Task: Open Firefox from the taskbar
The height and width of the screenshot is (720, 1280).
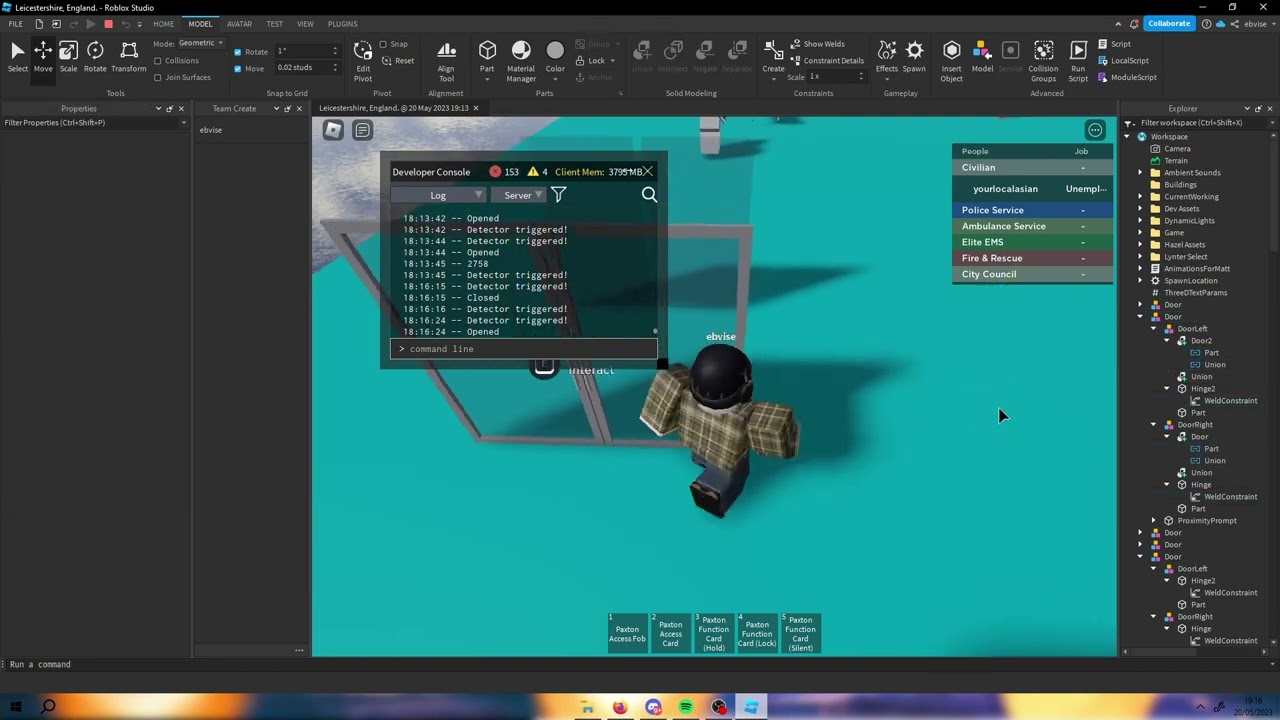Action: (x=620, y=707)
